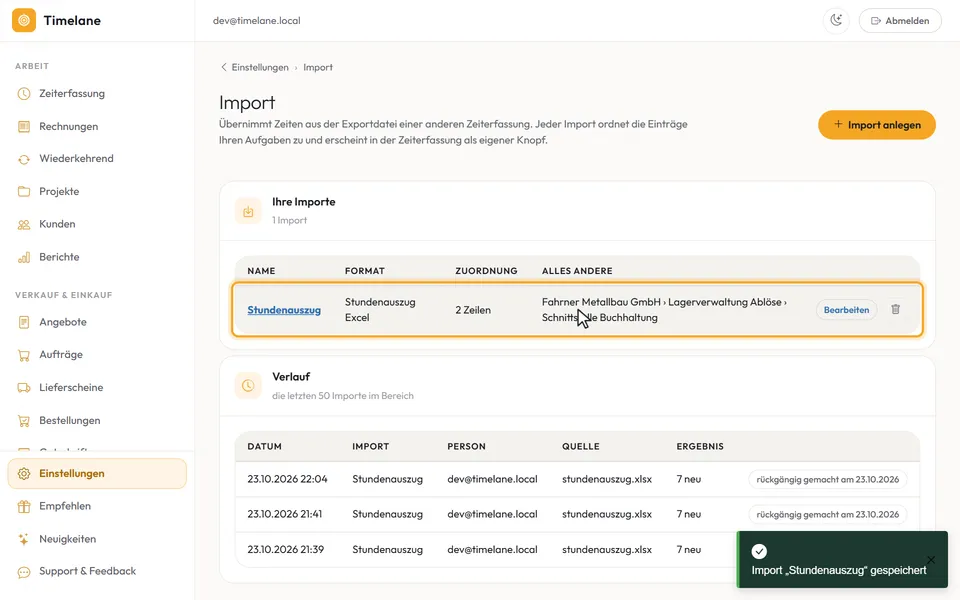Click rückgängig gemacht badge in 21:41 row
960x600 pixels.
[x=828, y=514]
